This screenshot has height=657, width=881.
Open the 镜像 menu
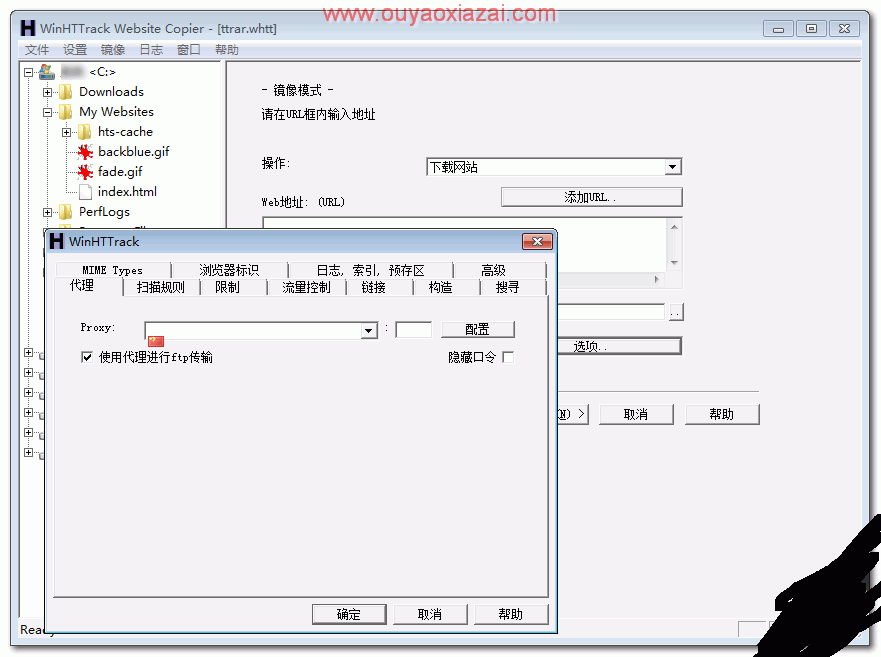pyautogui.click(x=113, y=50)
